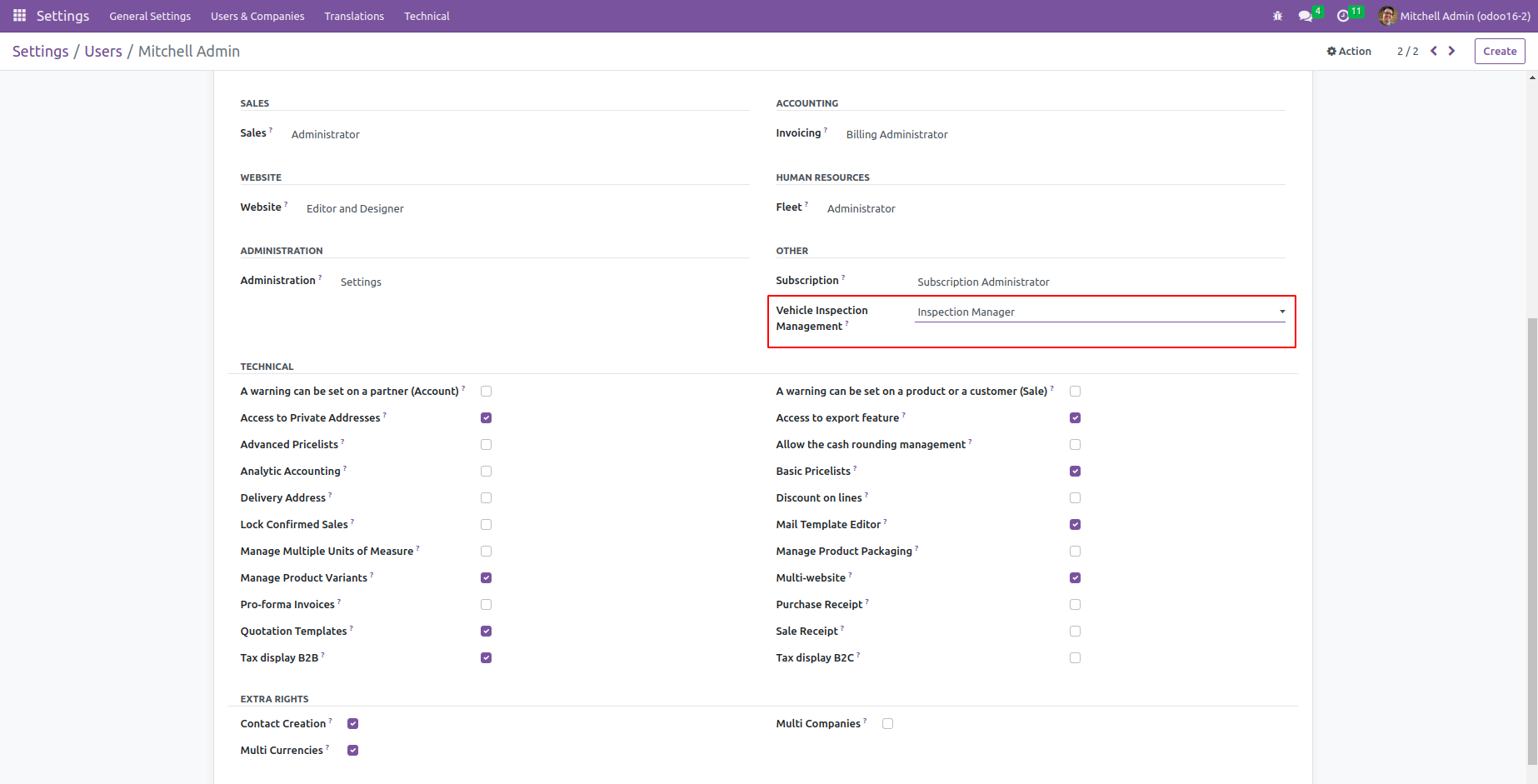Open the activities clock icon

click(1343, 16)
